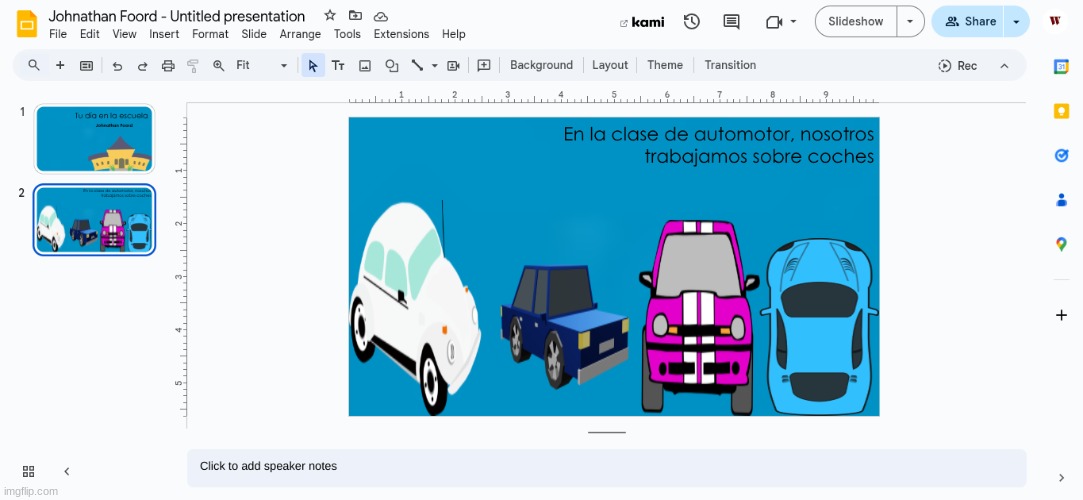Click the Background button
The height and width of the screenshot is (500, 1083).
click(x=542, y=65)
